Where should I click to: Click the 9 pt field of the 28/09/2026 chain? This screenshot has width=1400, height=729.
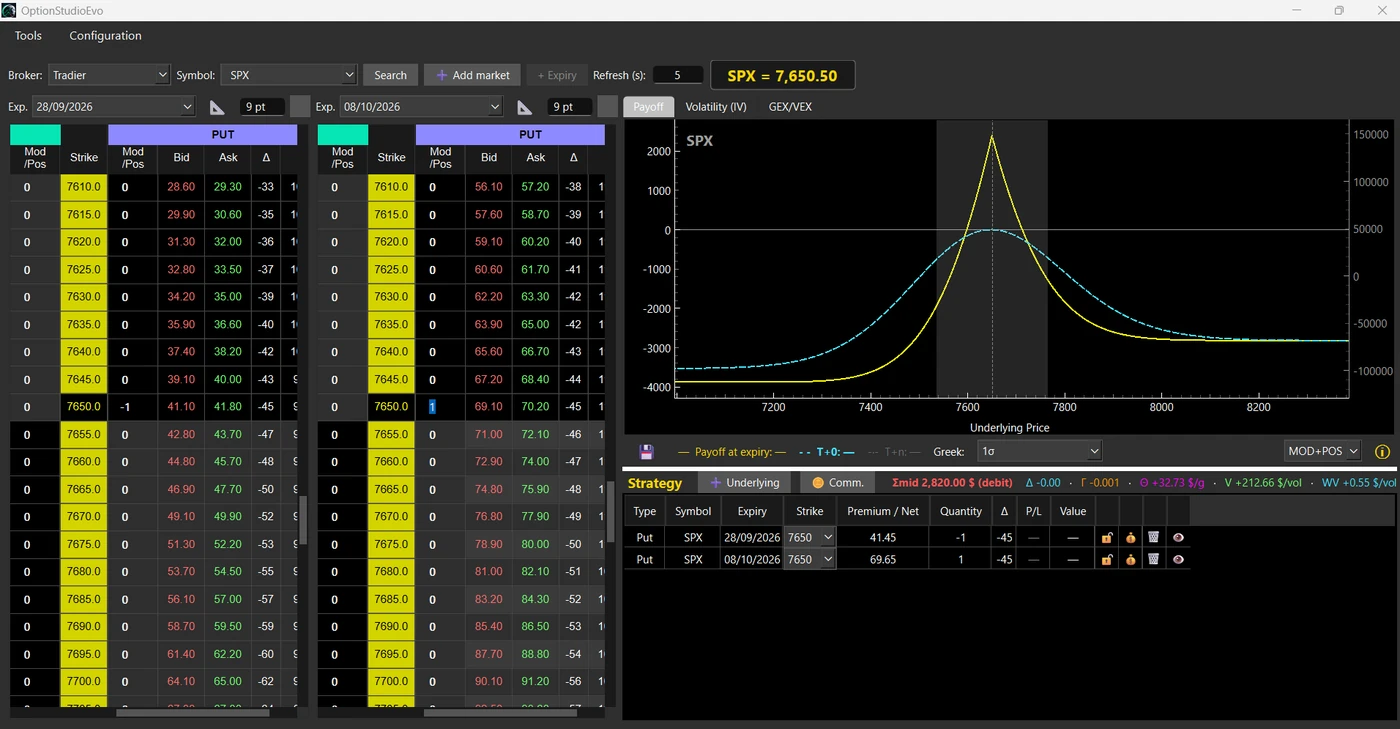point(261,107)
